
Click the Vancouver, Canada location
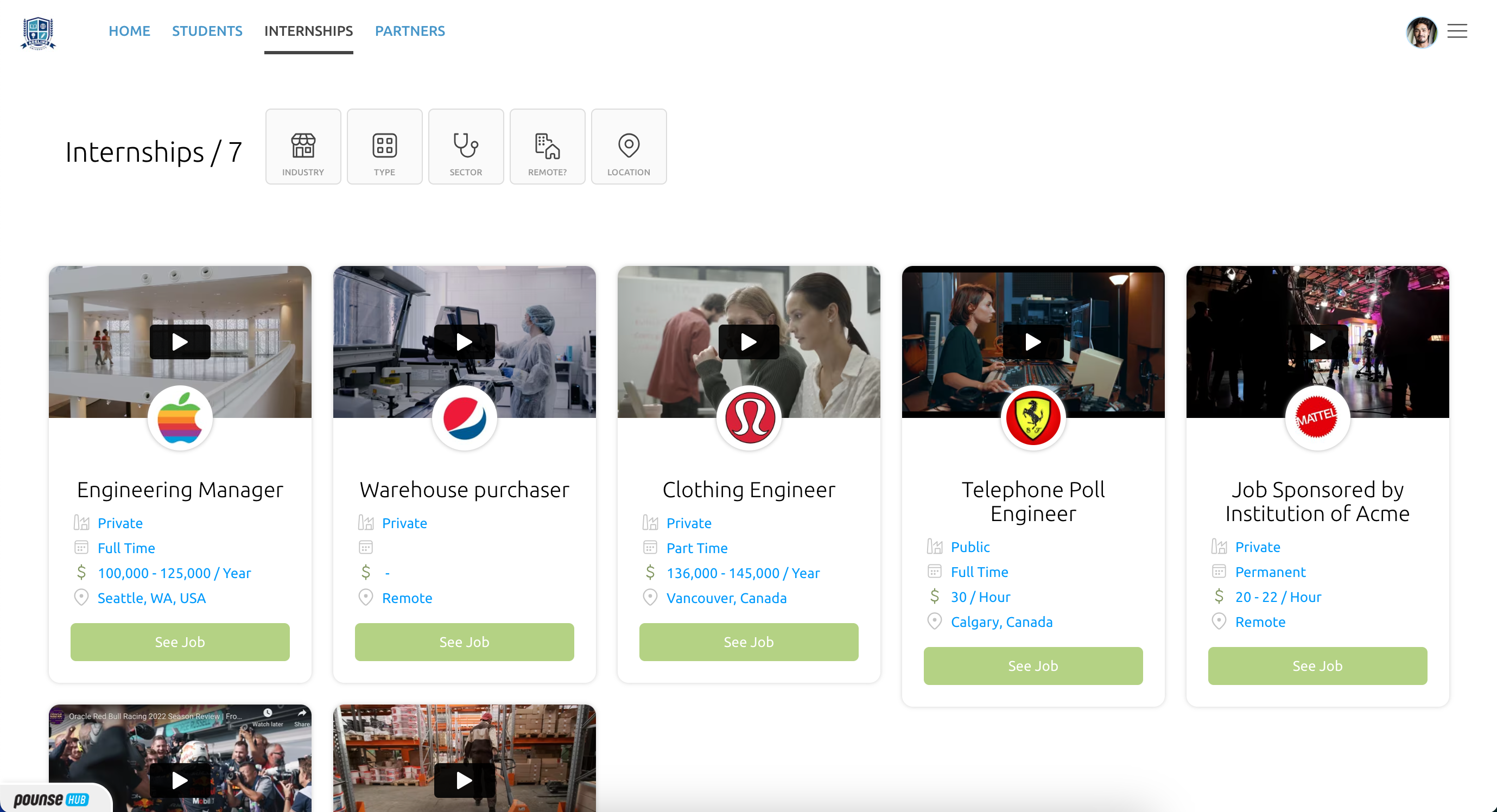coord(726,598)
